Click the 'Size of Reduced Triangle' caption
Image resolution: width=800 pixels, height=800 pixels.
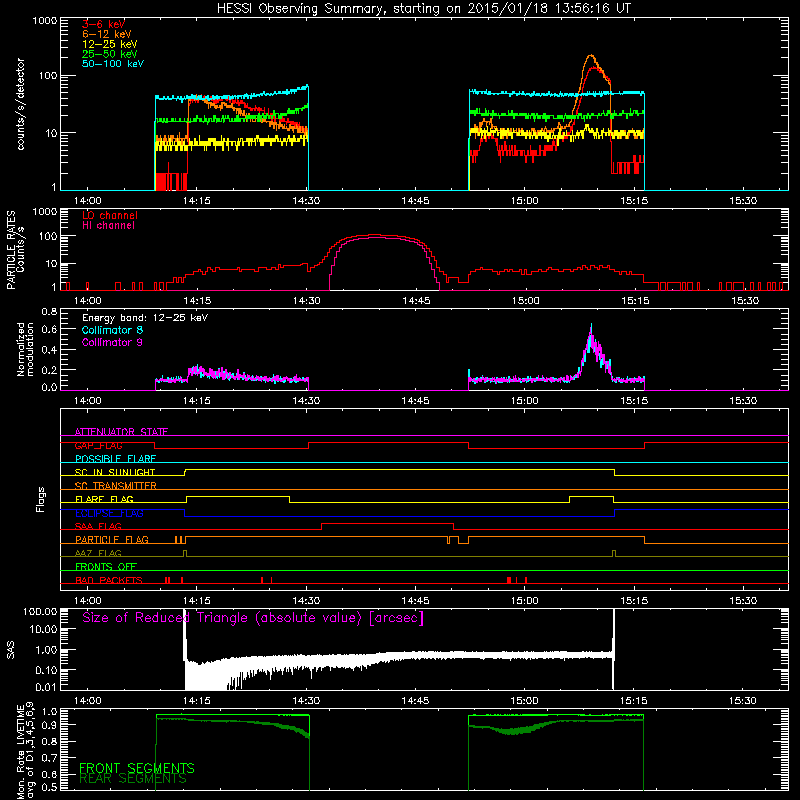253,618
